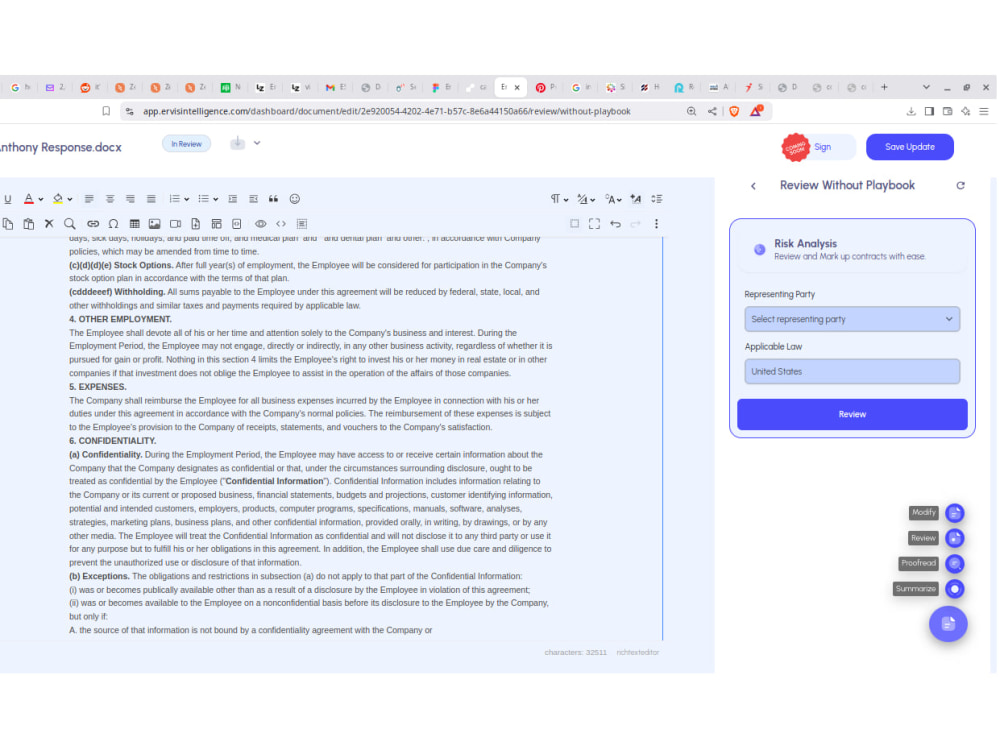
Task: Click the Summarize floating action
Action: coord(955,589)
